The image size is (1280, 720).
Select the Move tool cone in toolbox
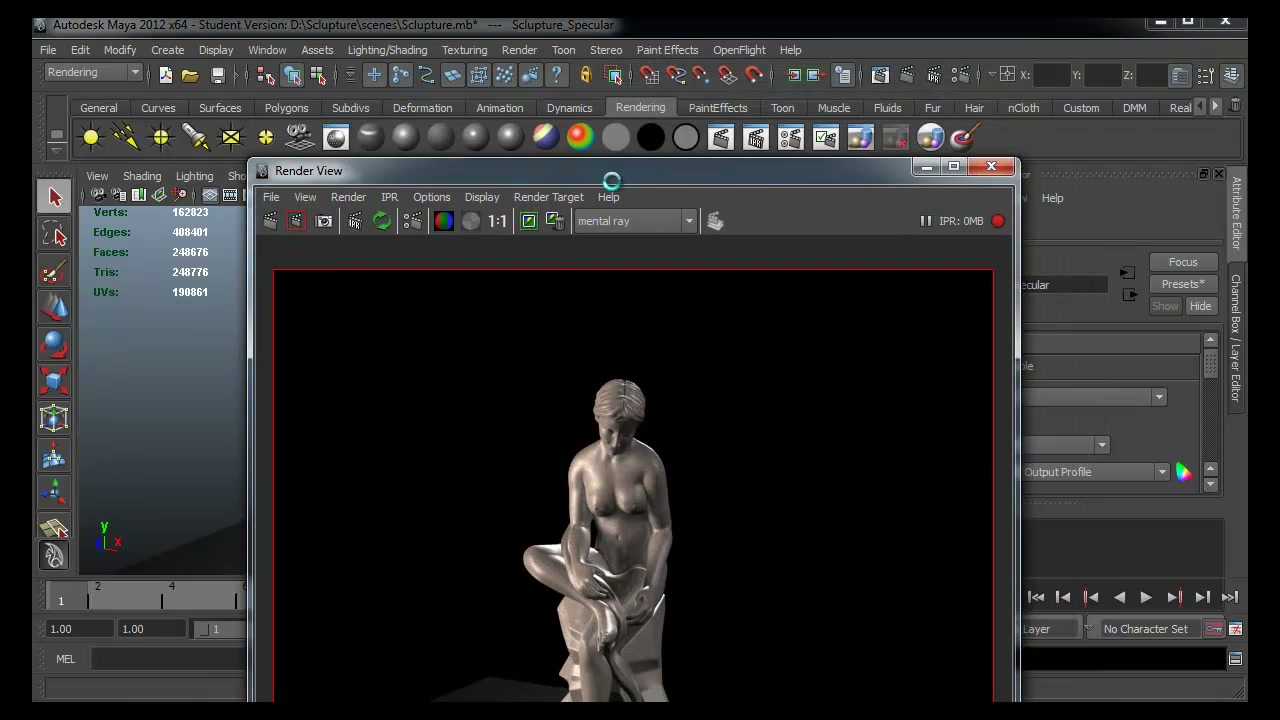(x=54, y=308)
